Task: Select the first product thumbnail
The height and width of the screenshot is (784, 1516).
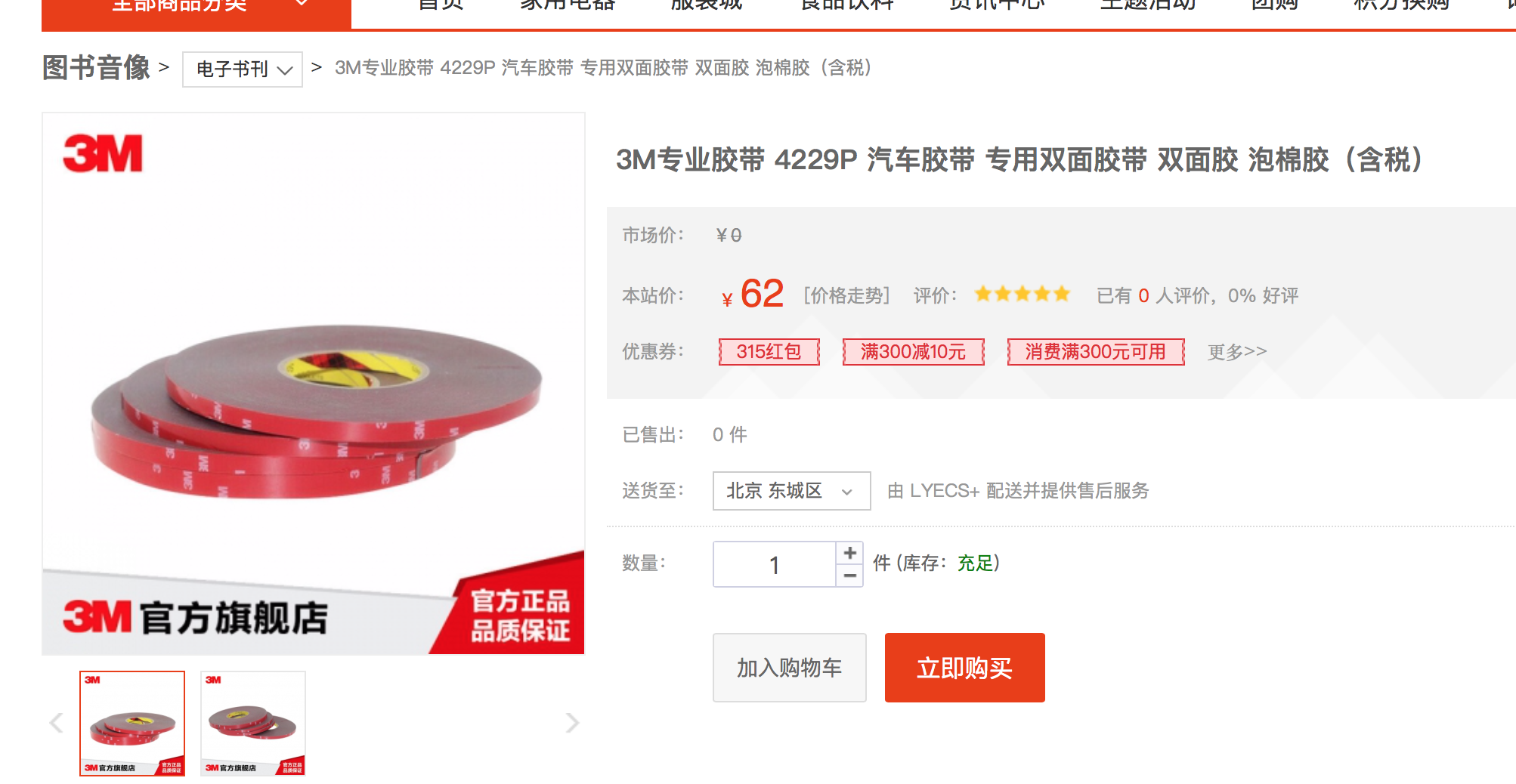Action: coord(132,724)
